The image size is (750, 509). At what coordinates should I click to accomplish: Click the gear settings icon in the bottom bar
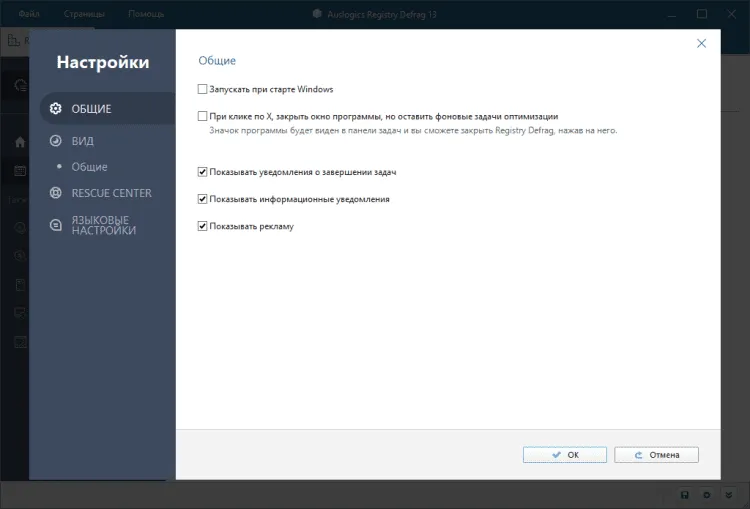706,495
